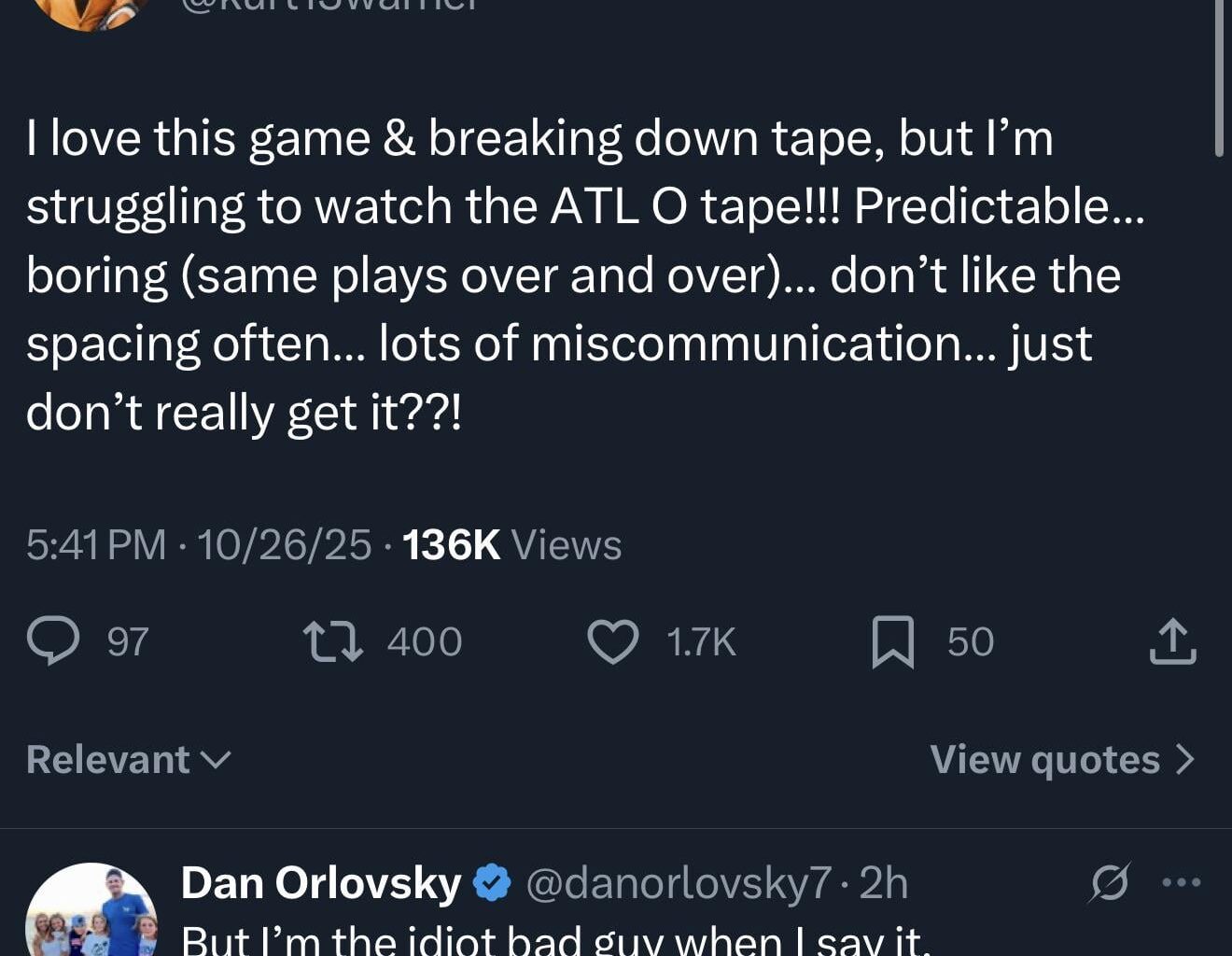Like the tweet with the heart icon
The image size is (1232, 956).
coord(612,641)
